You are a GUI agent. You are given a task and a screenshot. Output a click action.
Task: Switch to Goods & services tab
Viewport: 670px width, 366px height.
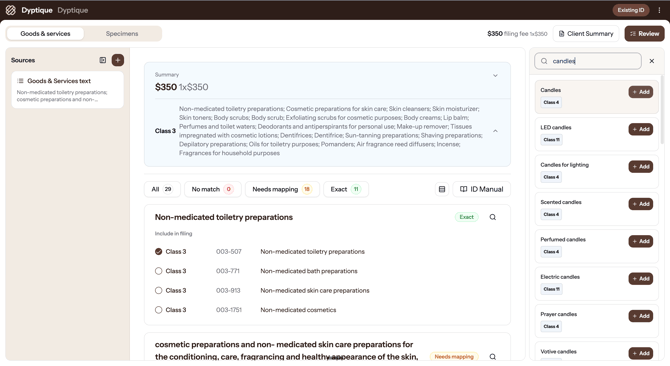pyautogui.click(x=45, y=34)
